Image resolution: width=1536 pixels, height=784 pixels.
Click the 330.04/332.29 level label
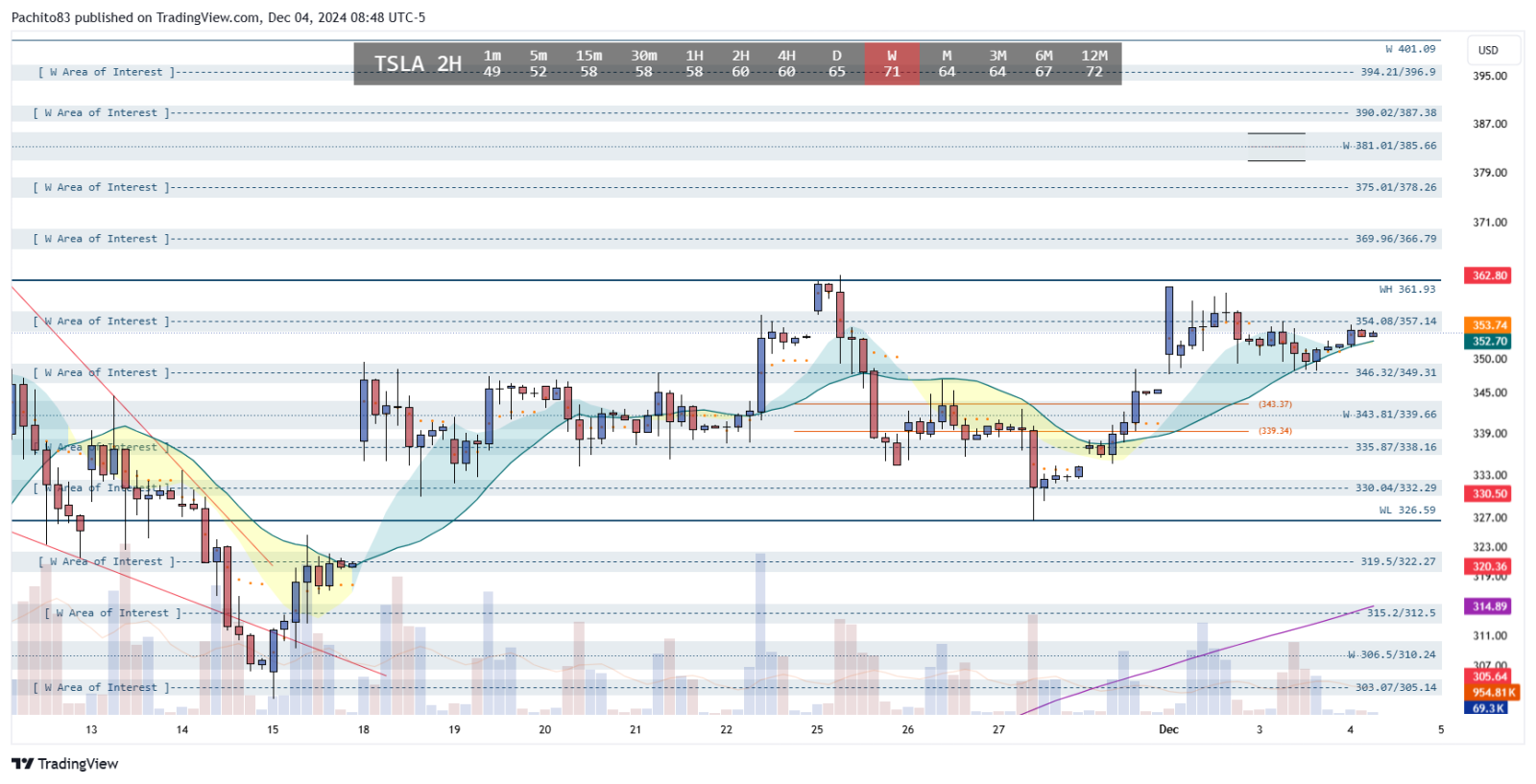(x=1396, y=488)
